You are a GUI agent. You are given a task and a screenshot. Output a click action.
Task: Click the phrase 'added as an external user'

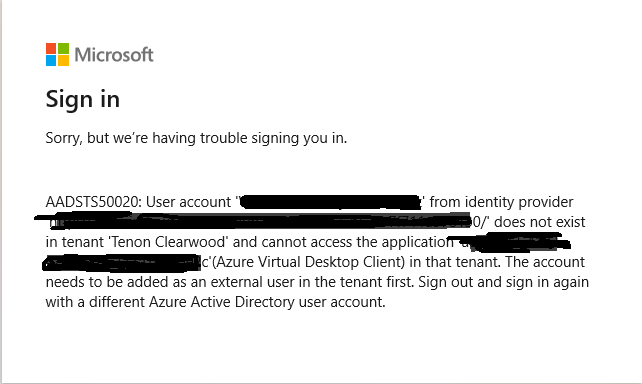coord(222,282)
